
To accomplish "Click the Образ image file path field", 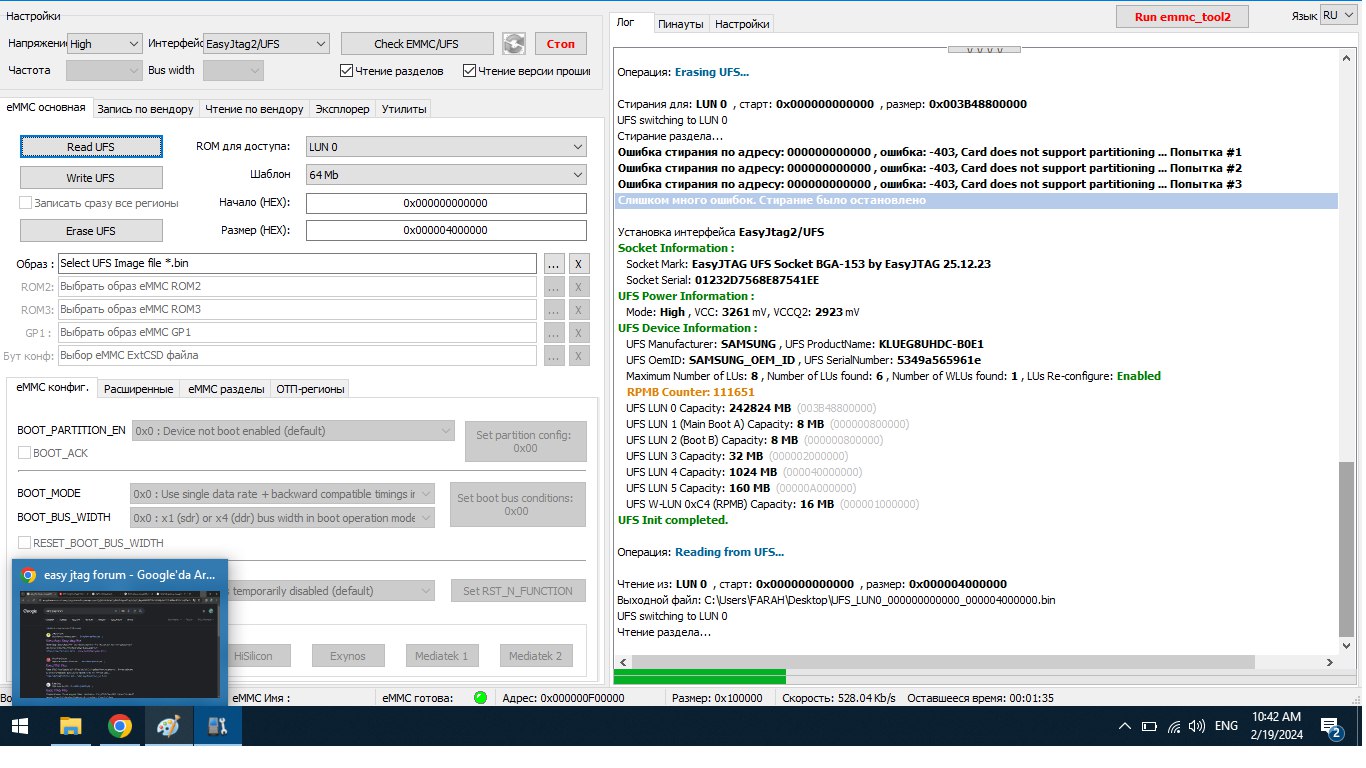I will tap(297, 264).
